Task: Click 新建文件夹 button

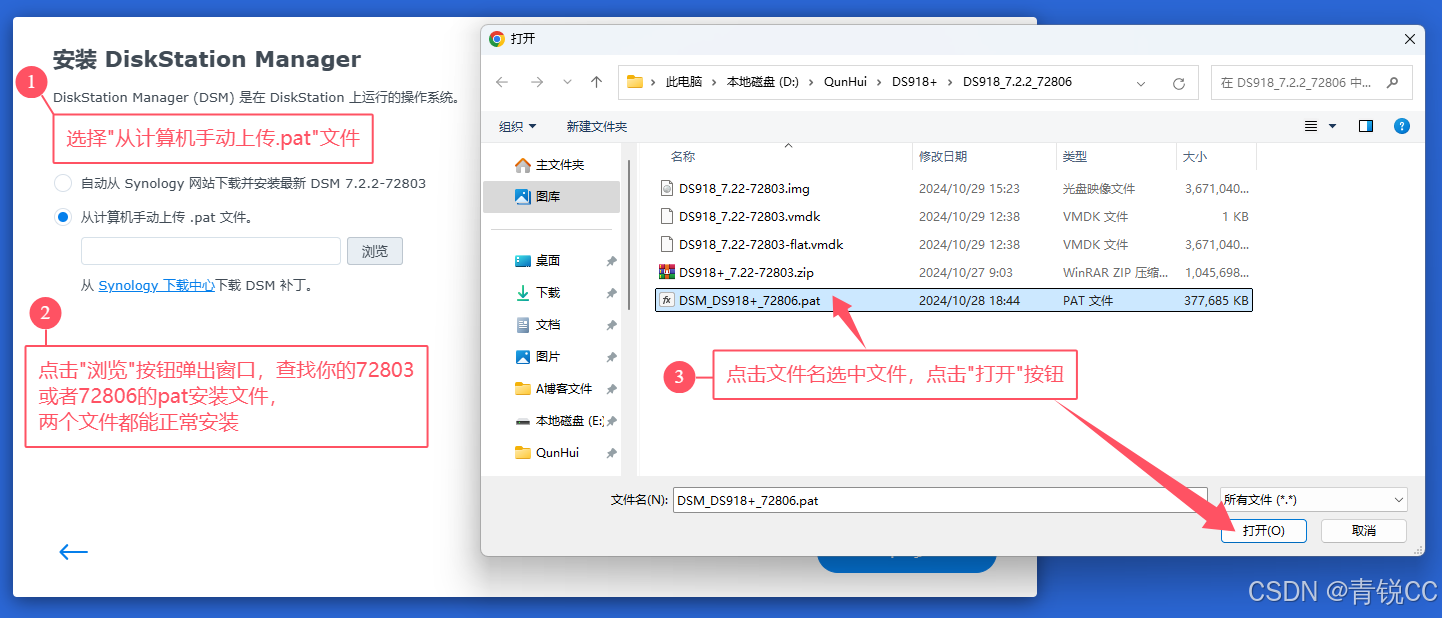Action: (596, 126)
